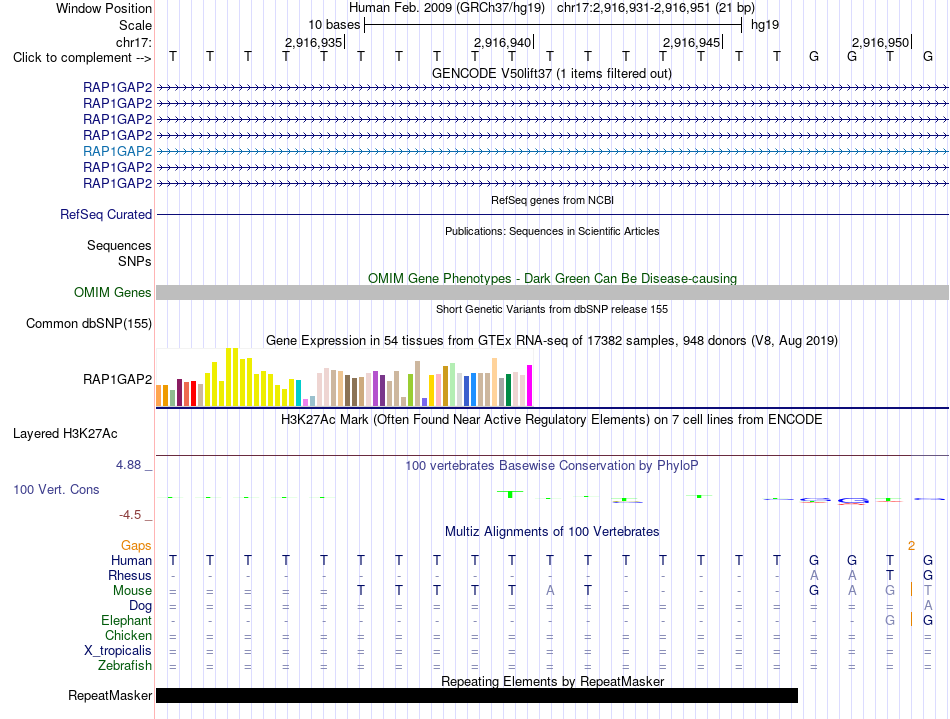
Task: Click the hg19 text beside the scale bar
Action: click(765, 25)
